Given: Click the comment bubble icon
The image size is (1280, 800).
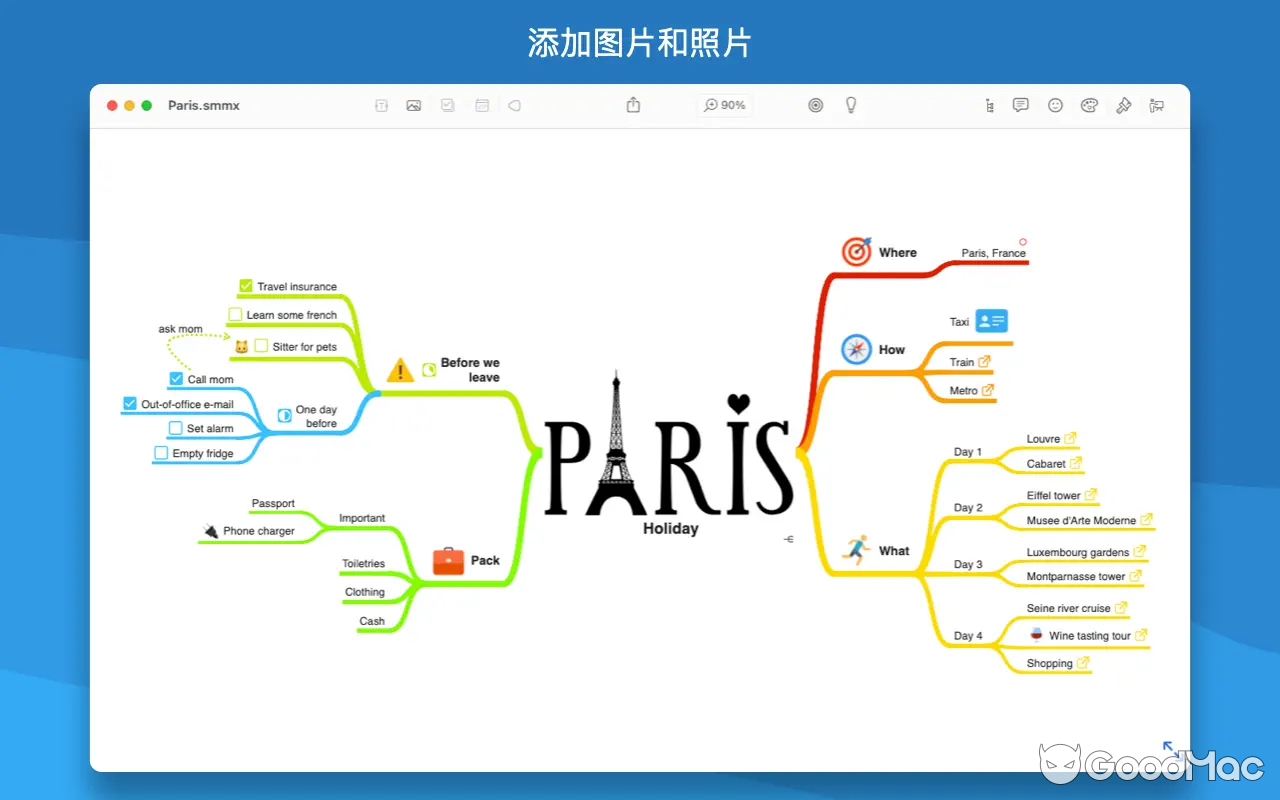Looking at the screenshot, I should pos(1020,105).
